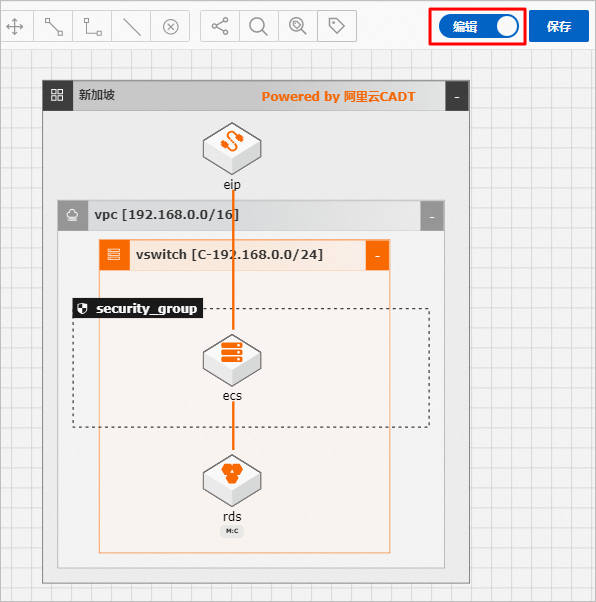Toggle the 编辑 edit mode switch

pyautogui.click(x=478, y=26)
